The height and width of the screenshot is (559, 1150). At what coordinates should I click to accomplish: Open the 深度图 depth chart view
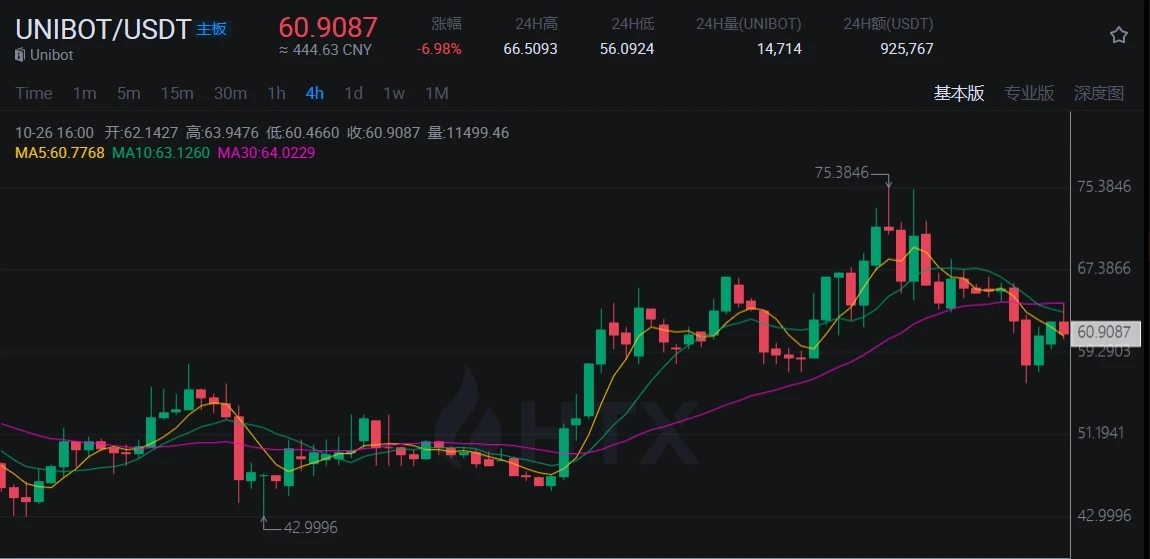[1099, 93]
